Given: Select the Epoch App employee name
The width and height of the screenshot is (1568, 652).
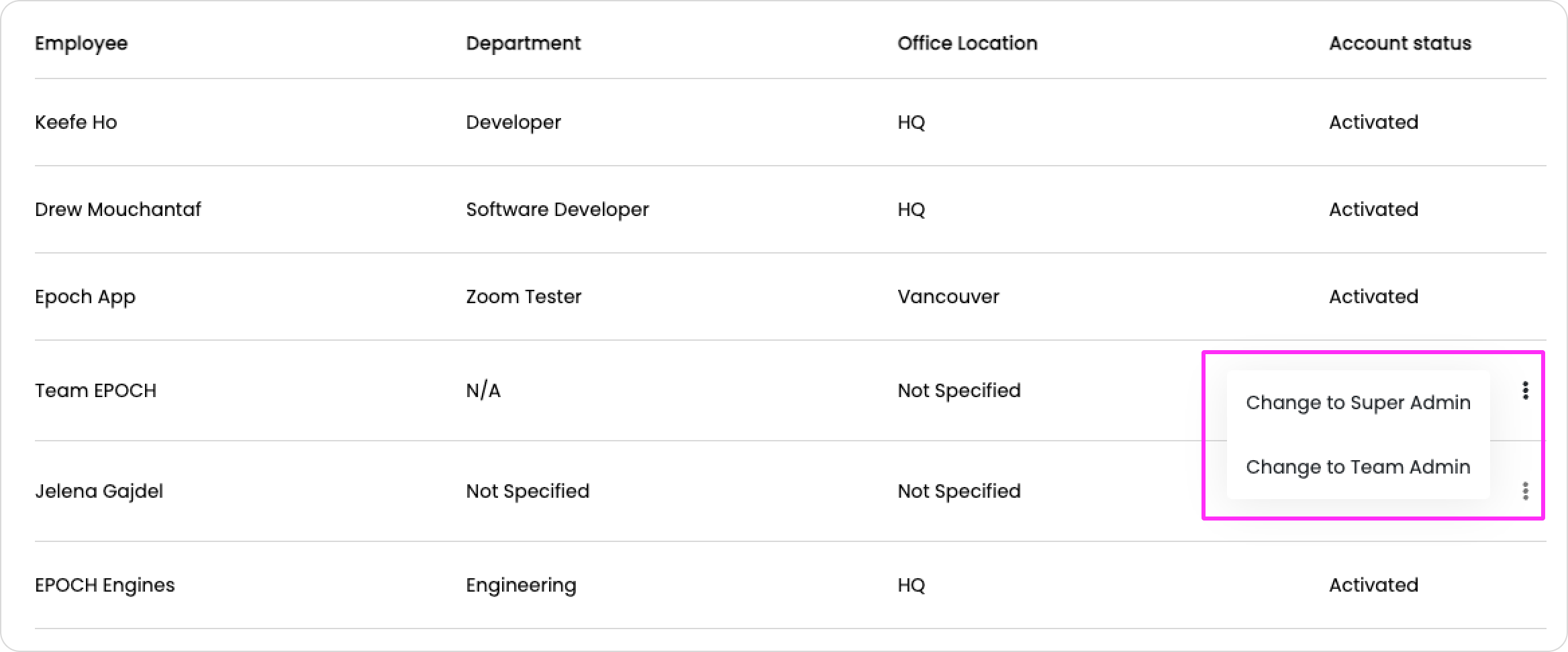Looking at the screenshot, I should 85,296.
